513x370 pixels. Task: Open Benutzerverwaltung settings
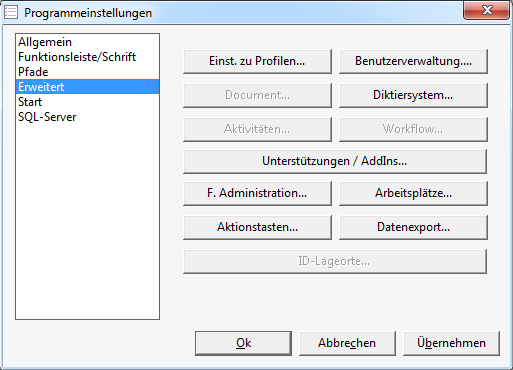(x=413, y=61)
